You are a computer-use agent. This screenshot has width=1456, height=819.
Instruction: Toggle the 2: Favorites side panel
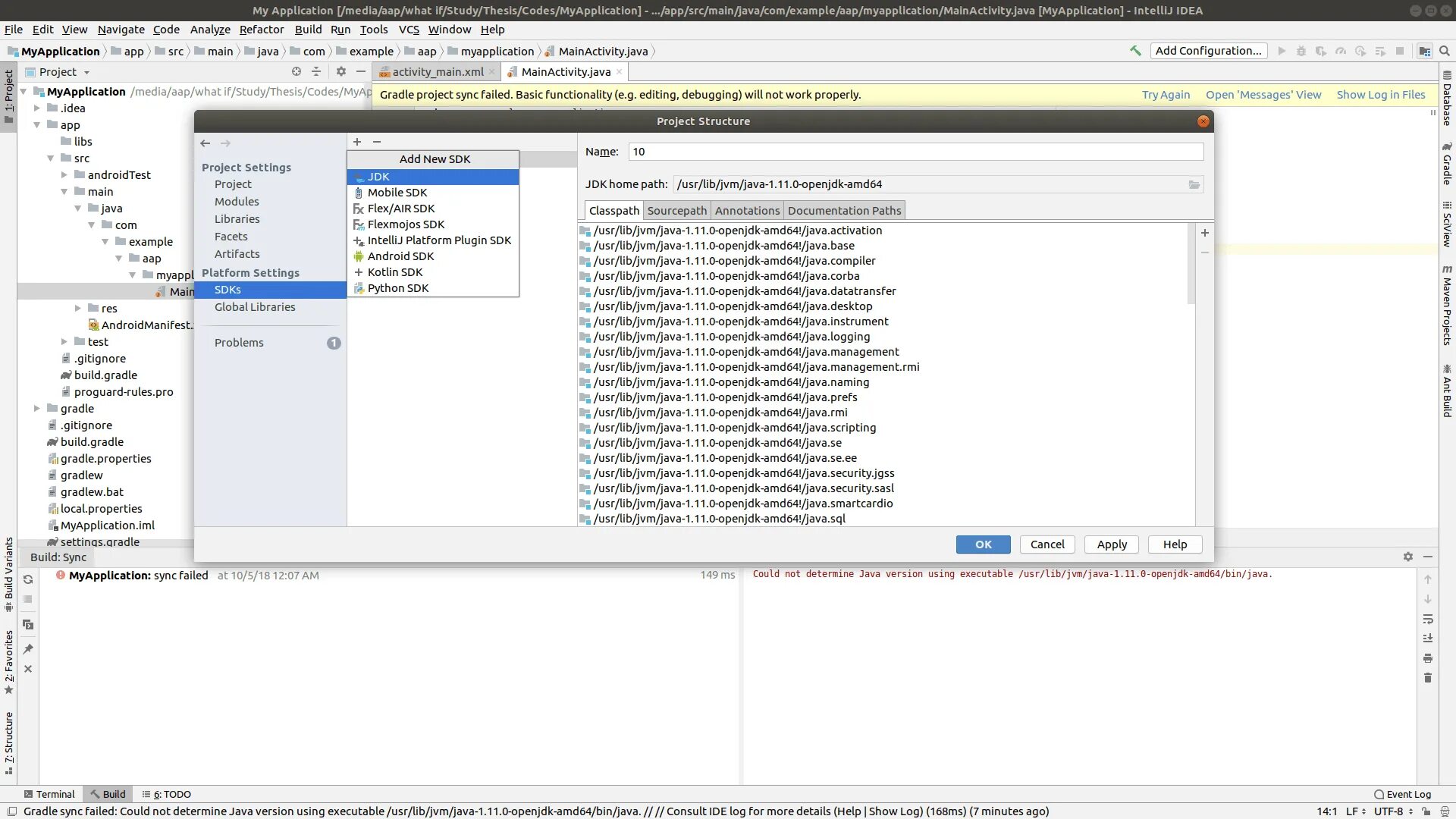[8, 662]
